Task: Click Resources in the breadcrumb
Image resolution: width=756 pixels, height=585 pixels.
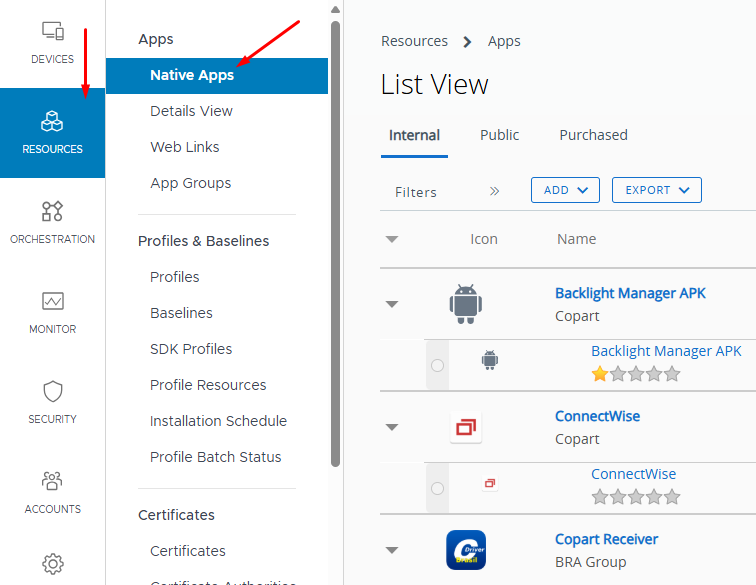Action: (414, 41)
